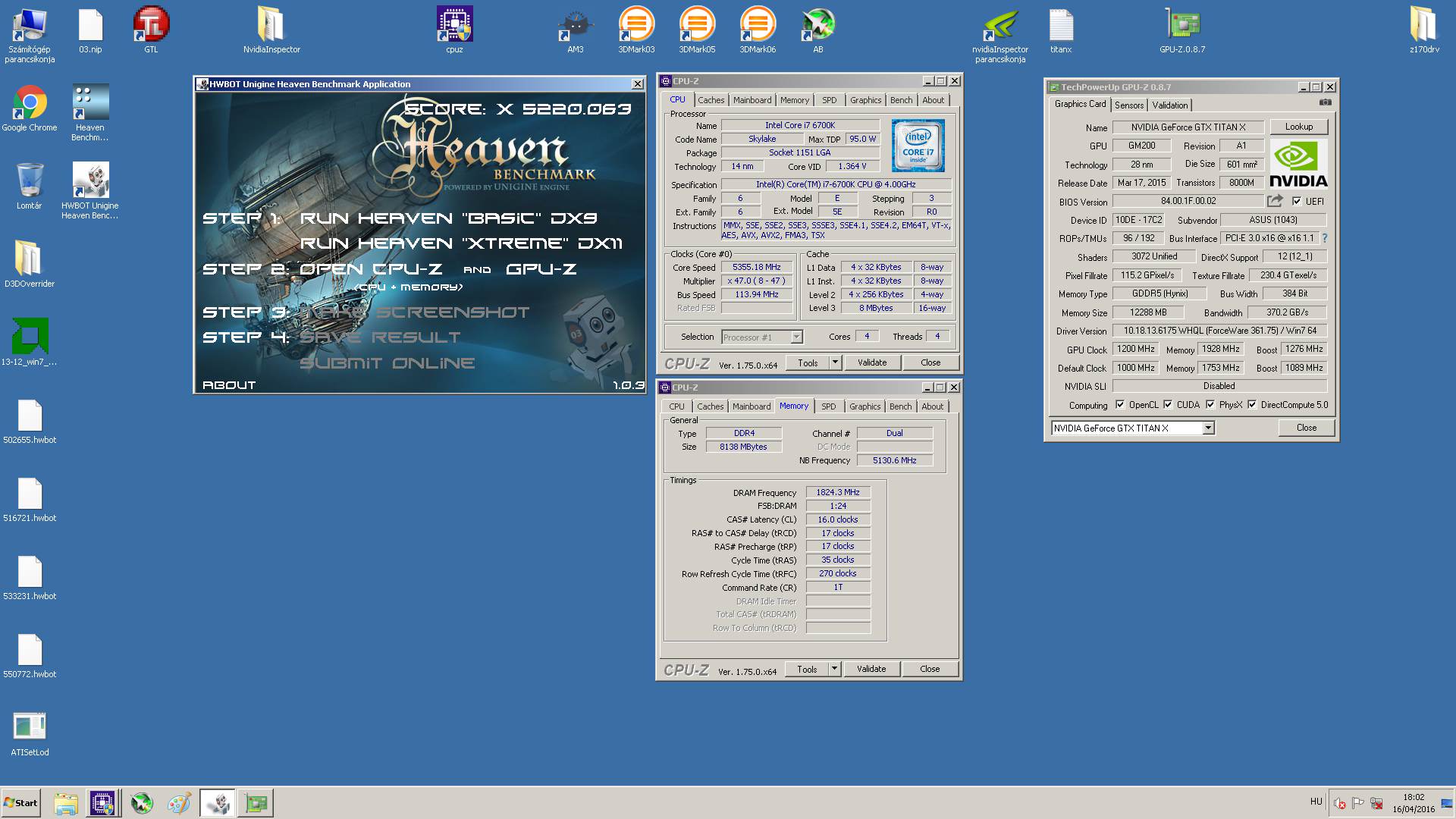Open the 13-12_win7 AMD installer icon
Viewport: 1456px width, 819px height.
click(30, 343)
